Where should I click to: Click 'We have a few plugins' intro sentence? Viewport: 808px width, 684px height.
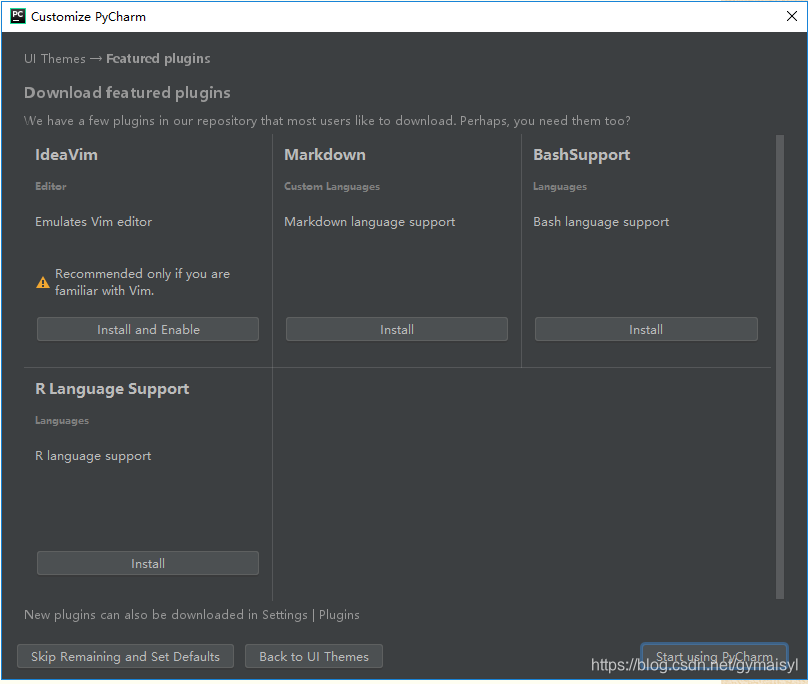tap(327, 121)
